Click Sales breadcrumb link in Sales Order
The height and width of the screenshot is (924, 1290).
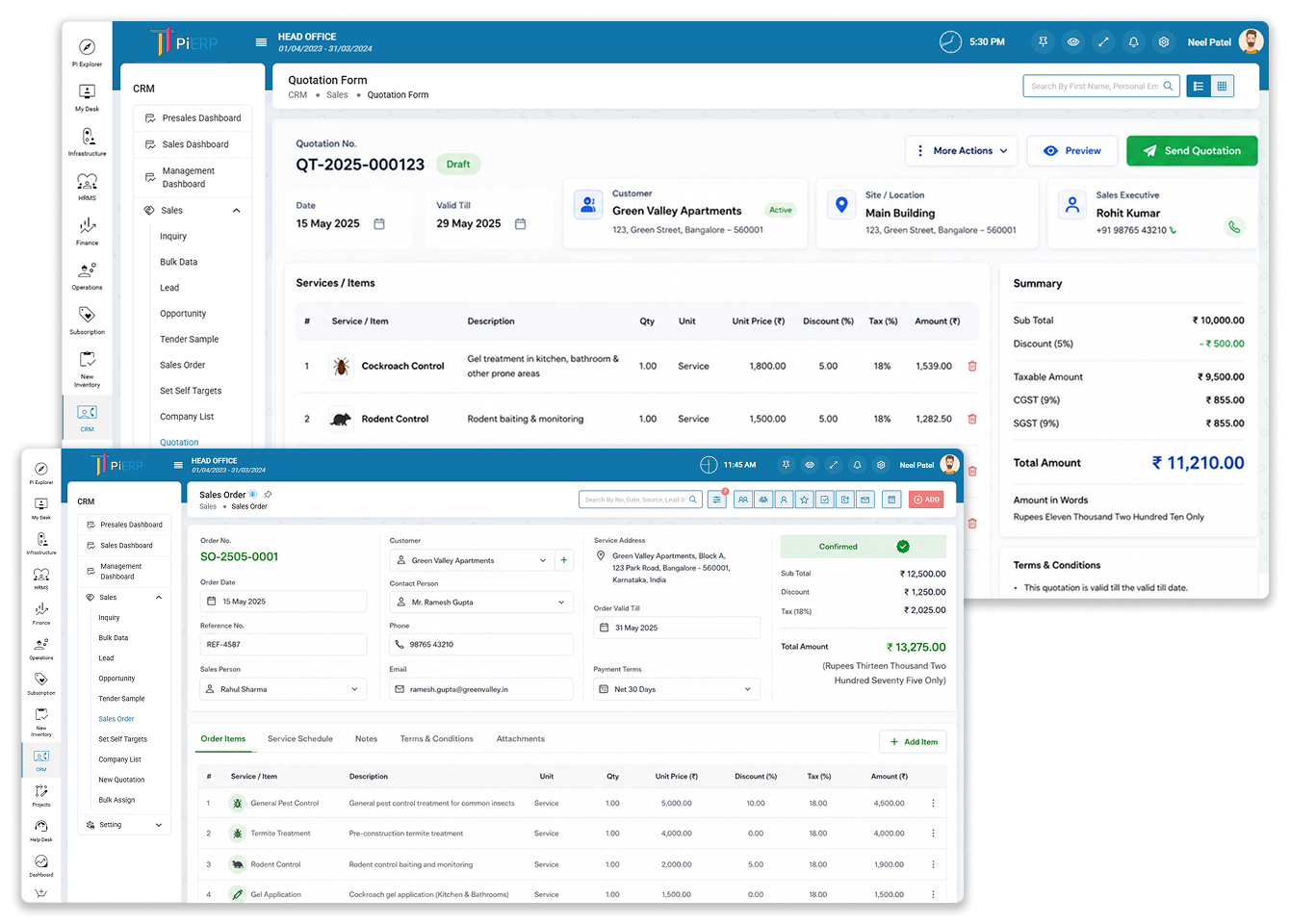pyautogui.click(x=208, y=506)
